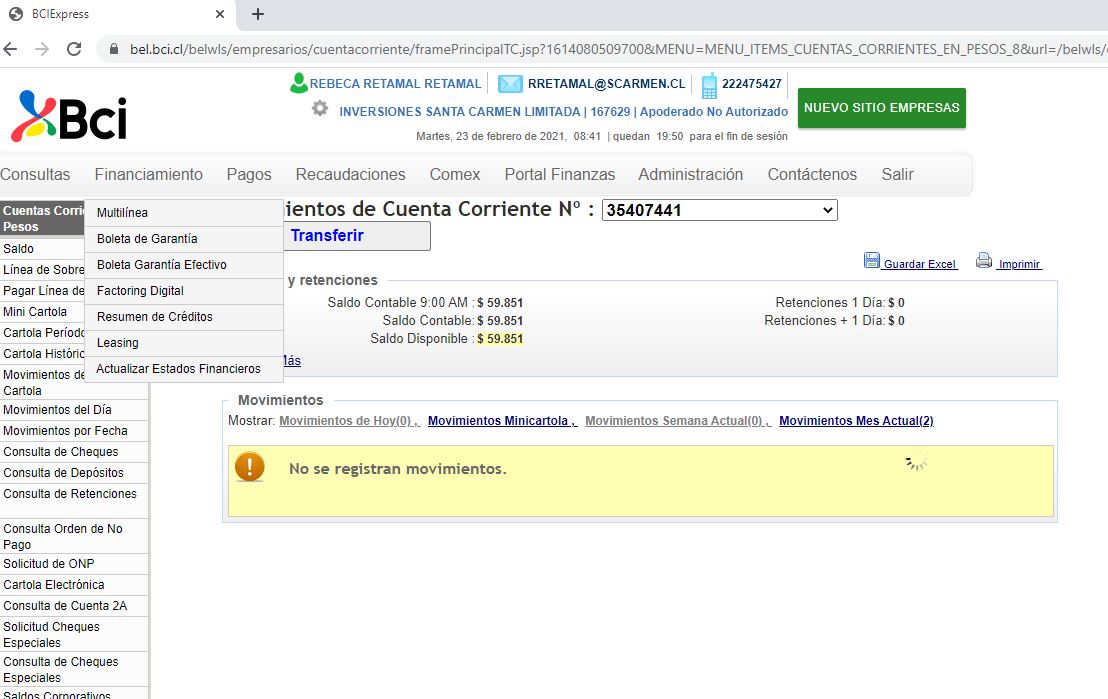Viewport: 1108px width, 699px height.
Task: Select Leasing in the dropdown menu
Action: [x=118, y=343]
